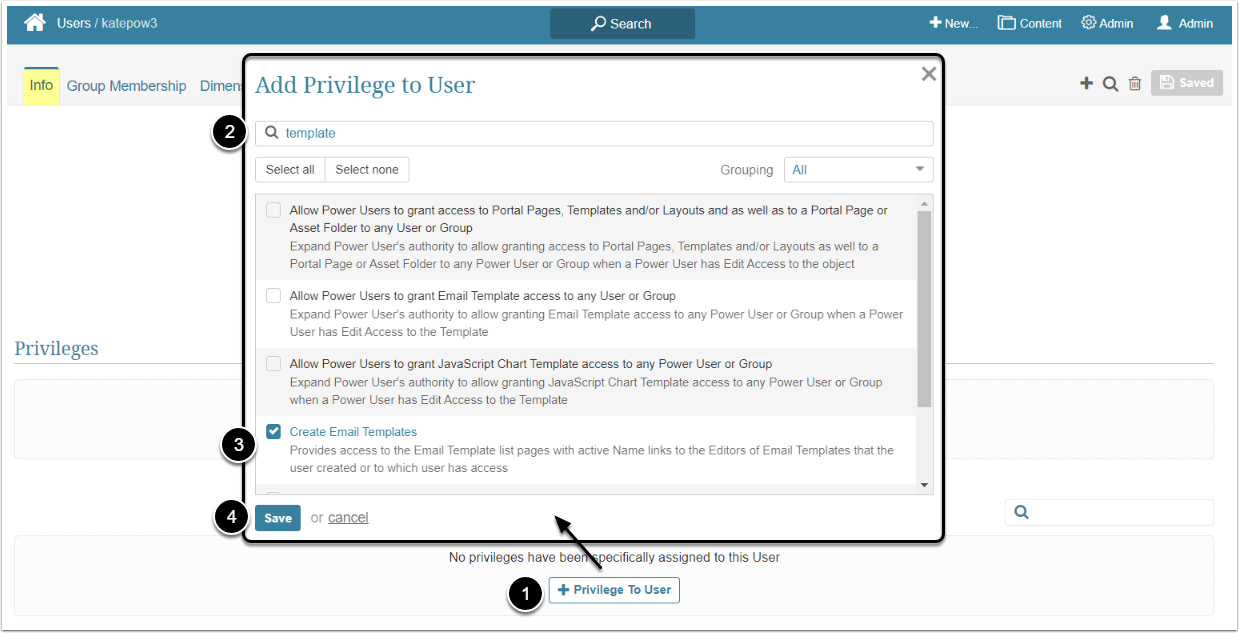Click the Create Email Templates label
Viewport: 1239px width, 633px height.
click(x=353, y=432)
